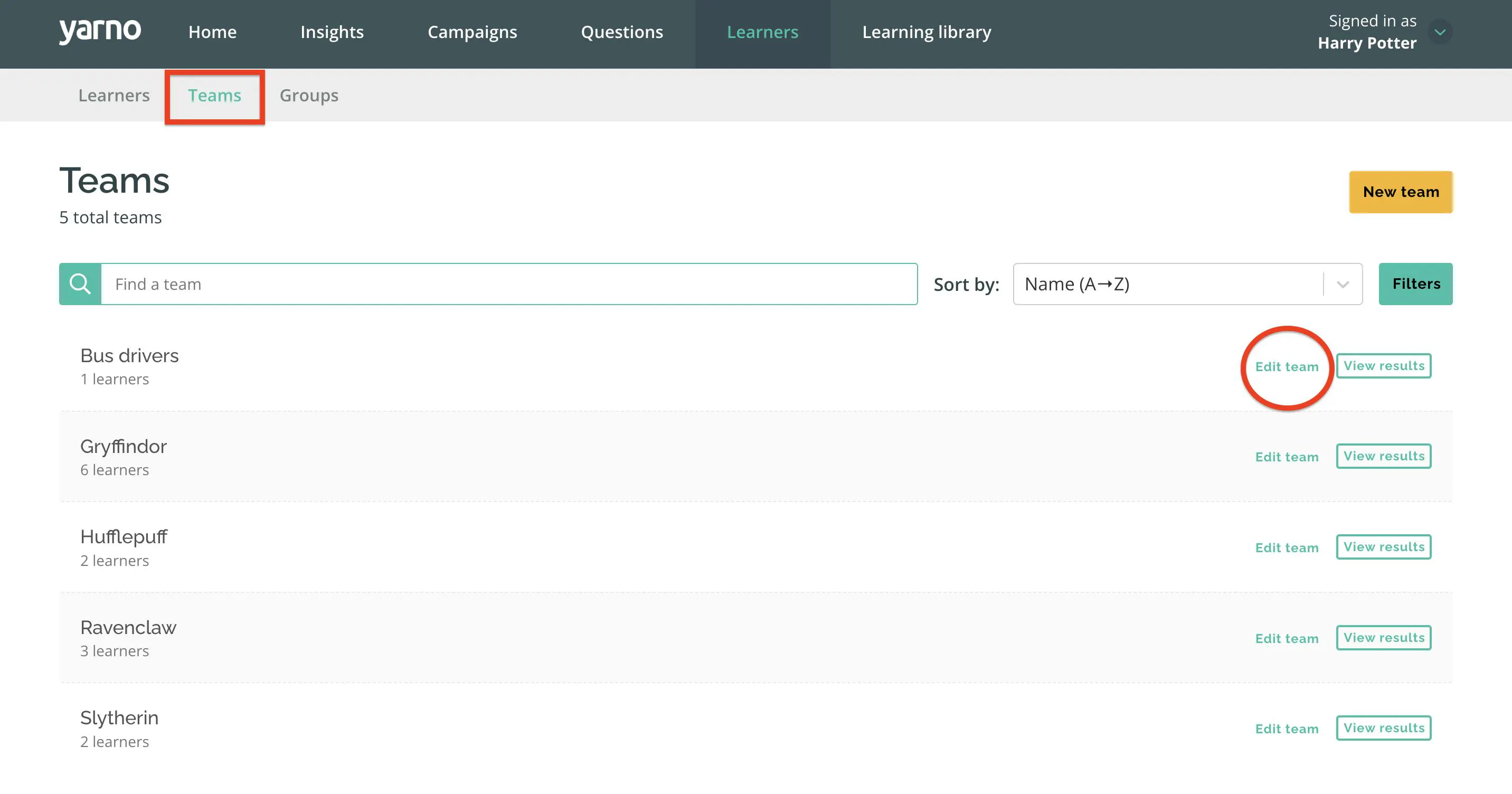View results for Slytherin
1512x794 pixels.
[x=1384, y=727]
